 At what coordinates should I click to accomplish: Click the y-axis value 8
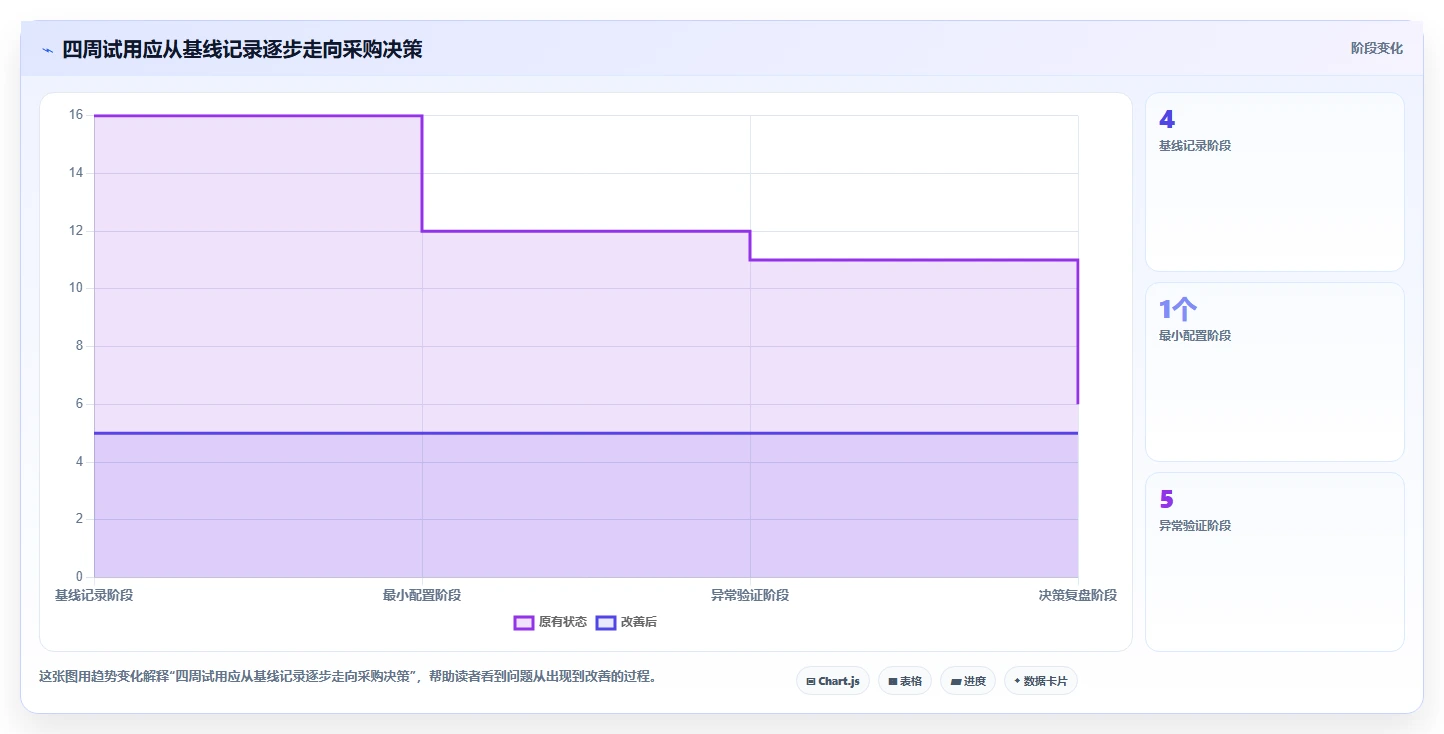click(x=79, y=346)
